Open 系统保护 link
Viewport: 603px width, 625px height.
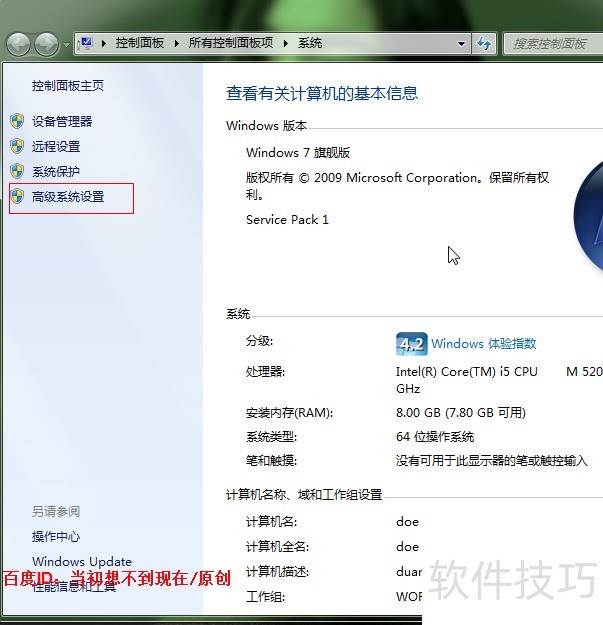[x=56, y=171]
